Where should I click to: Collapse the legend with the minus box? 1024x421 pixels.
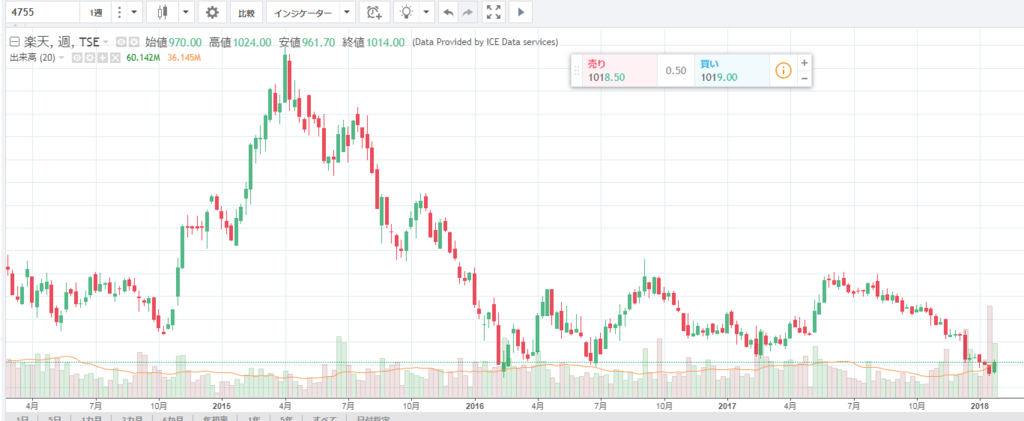(x=14, y=42)
